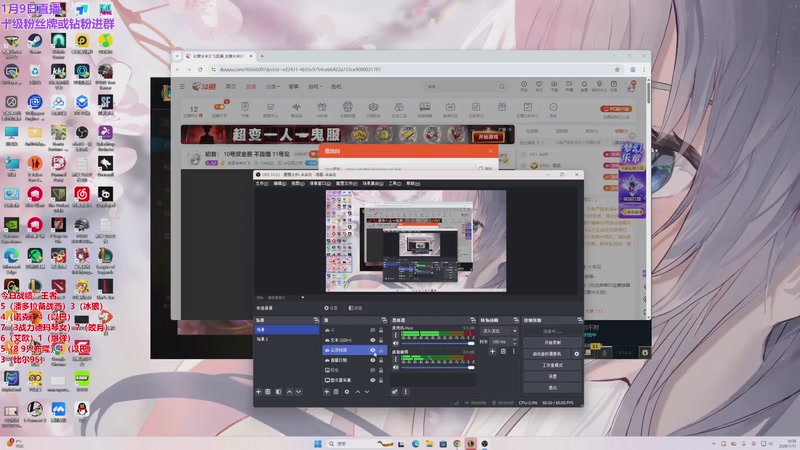
Task: Adjust the 桌面音频 volume slider
Action: pyautogui.click(x=438, y=367)
